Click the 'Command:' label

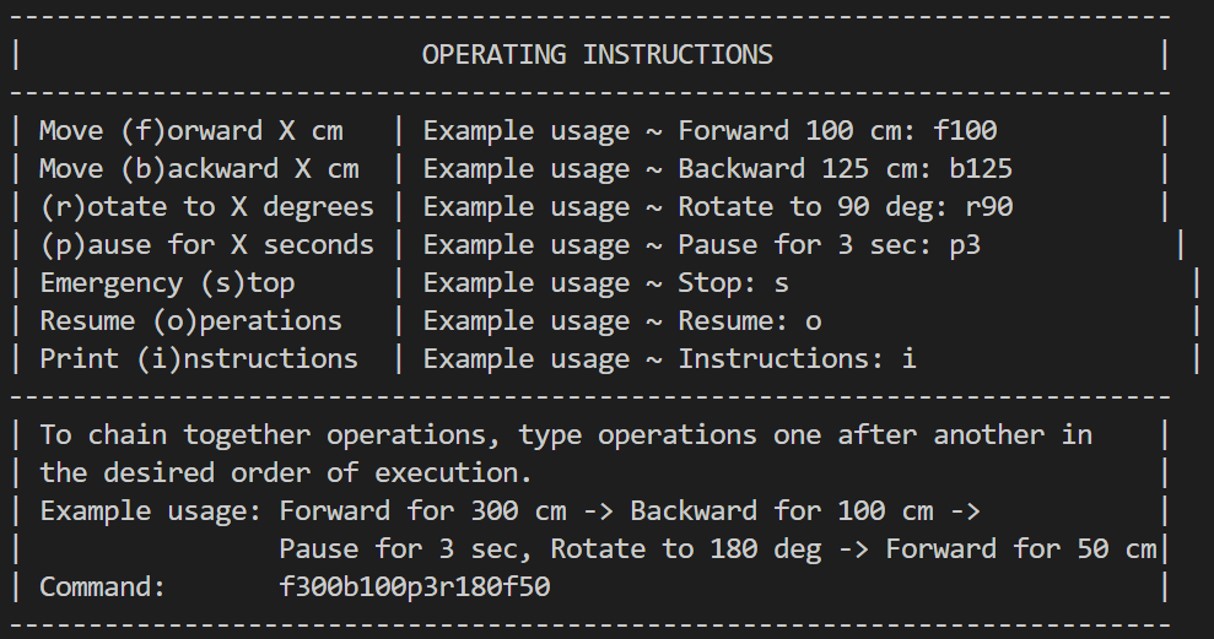tap(102, 587)
